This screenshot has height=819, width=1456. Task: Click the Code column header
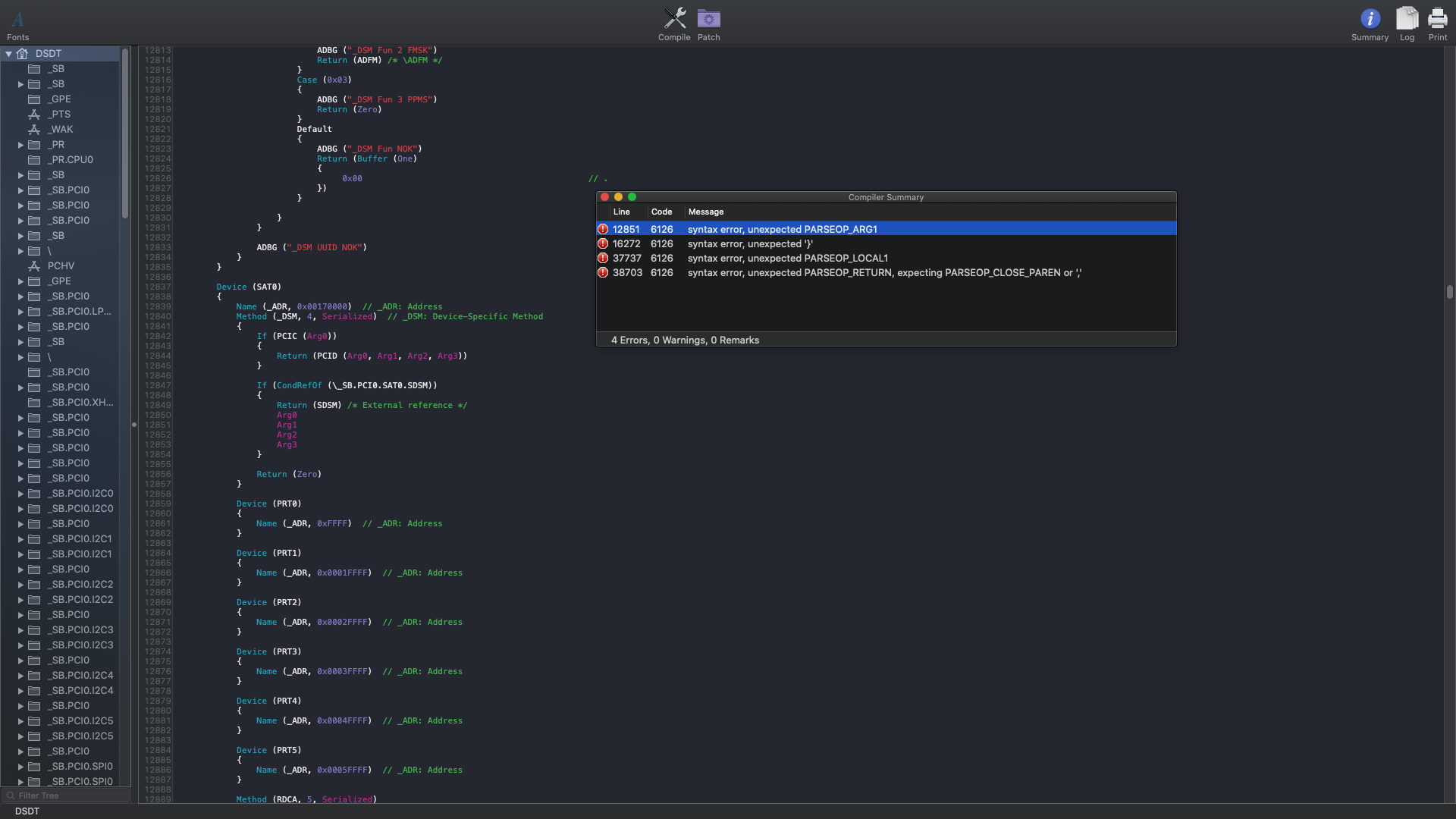click(661, 212)
